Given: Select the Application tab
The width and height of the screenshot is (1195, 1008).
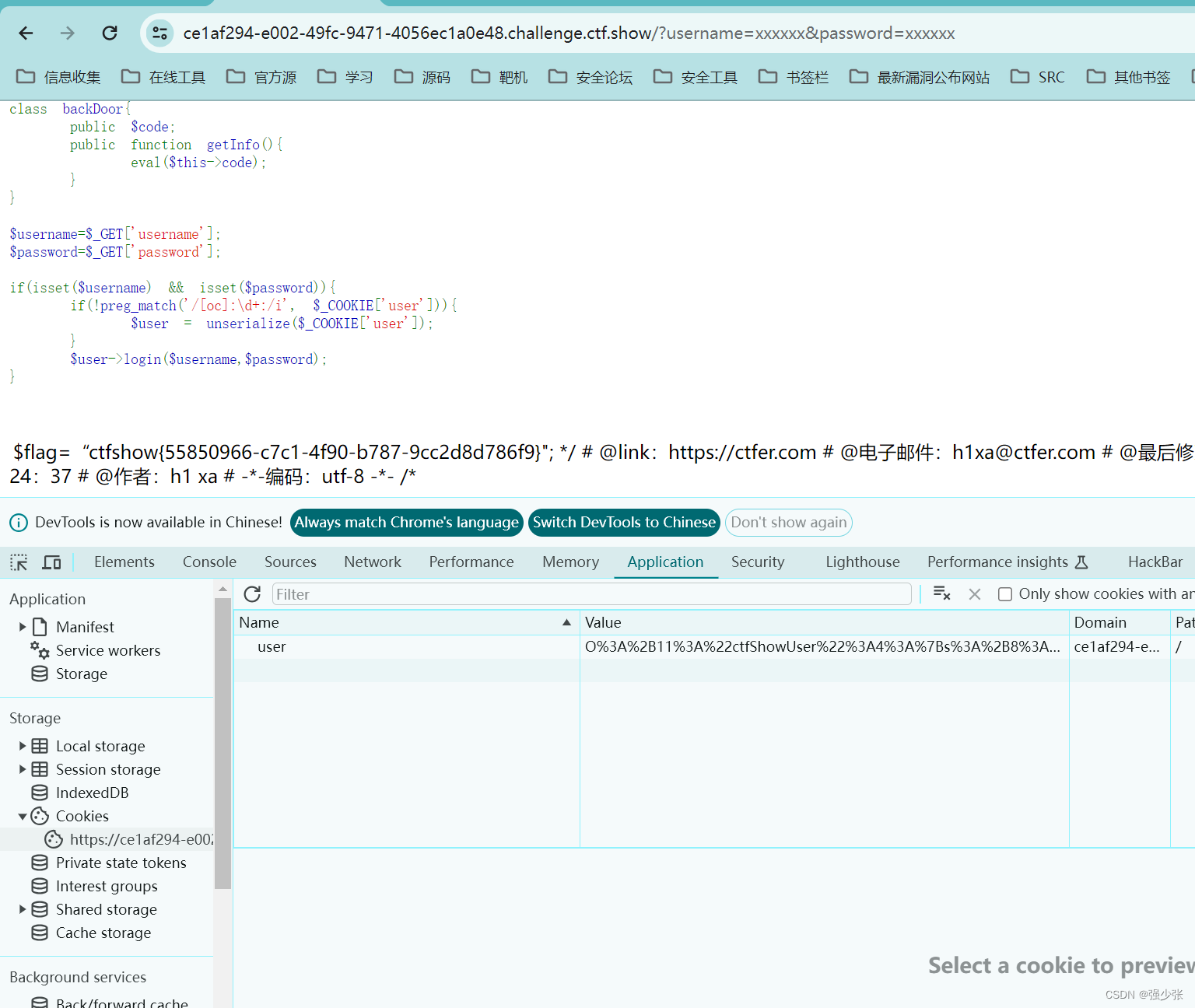Looking at the screenshot, I should 665,562.
